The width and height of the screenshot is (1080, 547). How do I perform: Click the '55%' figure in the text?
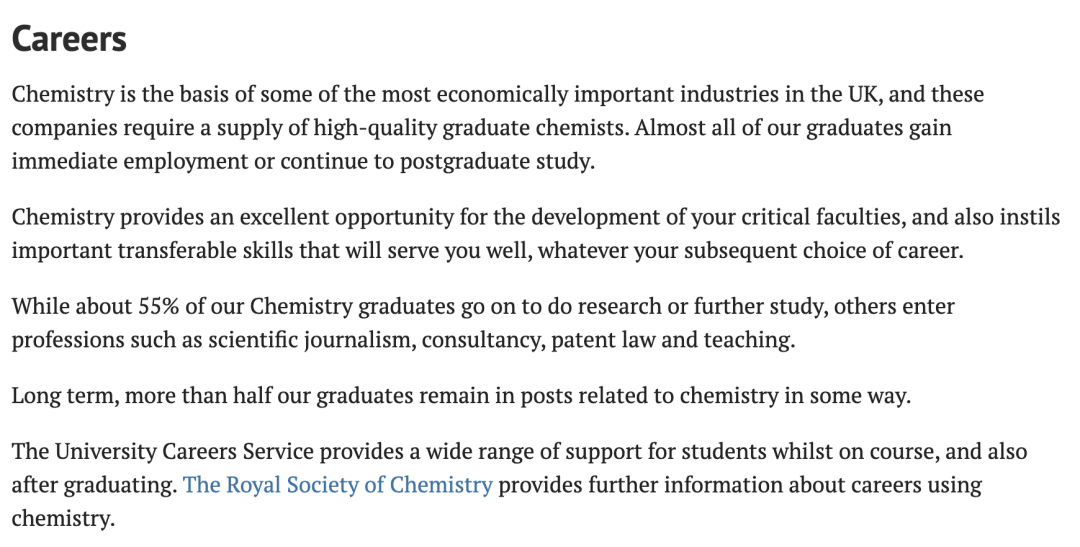pyautogui.click(x=158, y=306)
